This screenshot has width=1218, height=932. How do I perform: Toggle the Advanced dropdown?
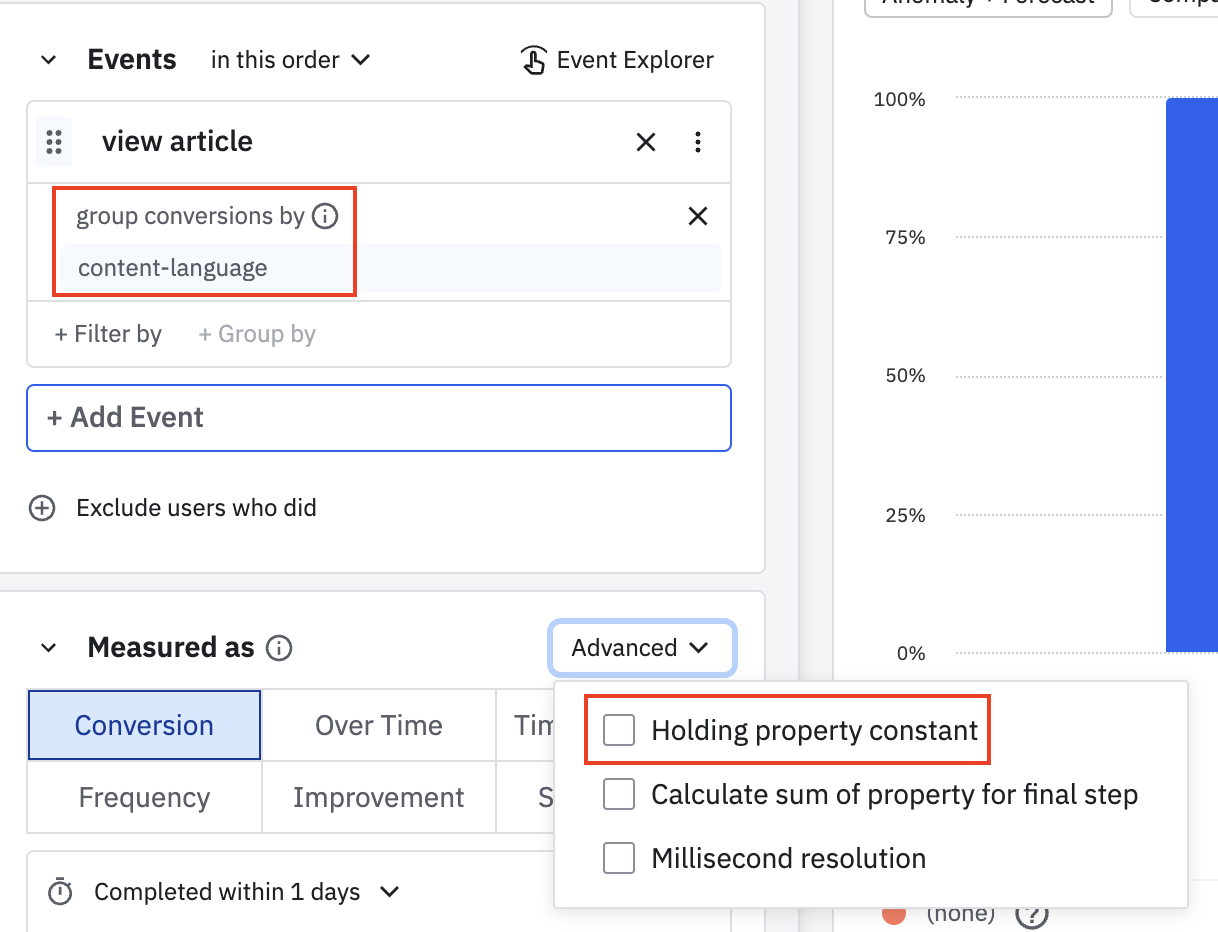[x=641, y=648]
